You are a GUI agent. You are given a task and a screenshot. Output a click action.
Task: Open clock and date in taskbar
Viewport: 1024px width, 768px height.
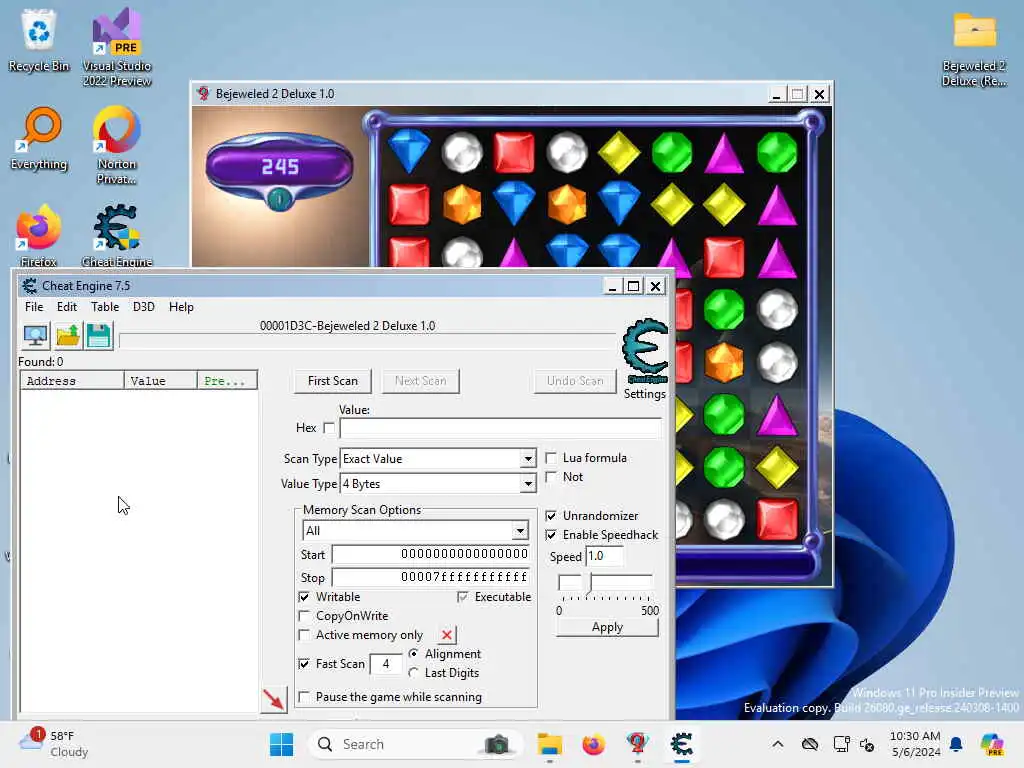915,744
